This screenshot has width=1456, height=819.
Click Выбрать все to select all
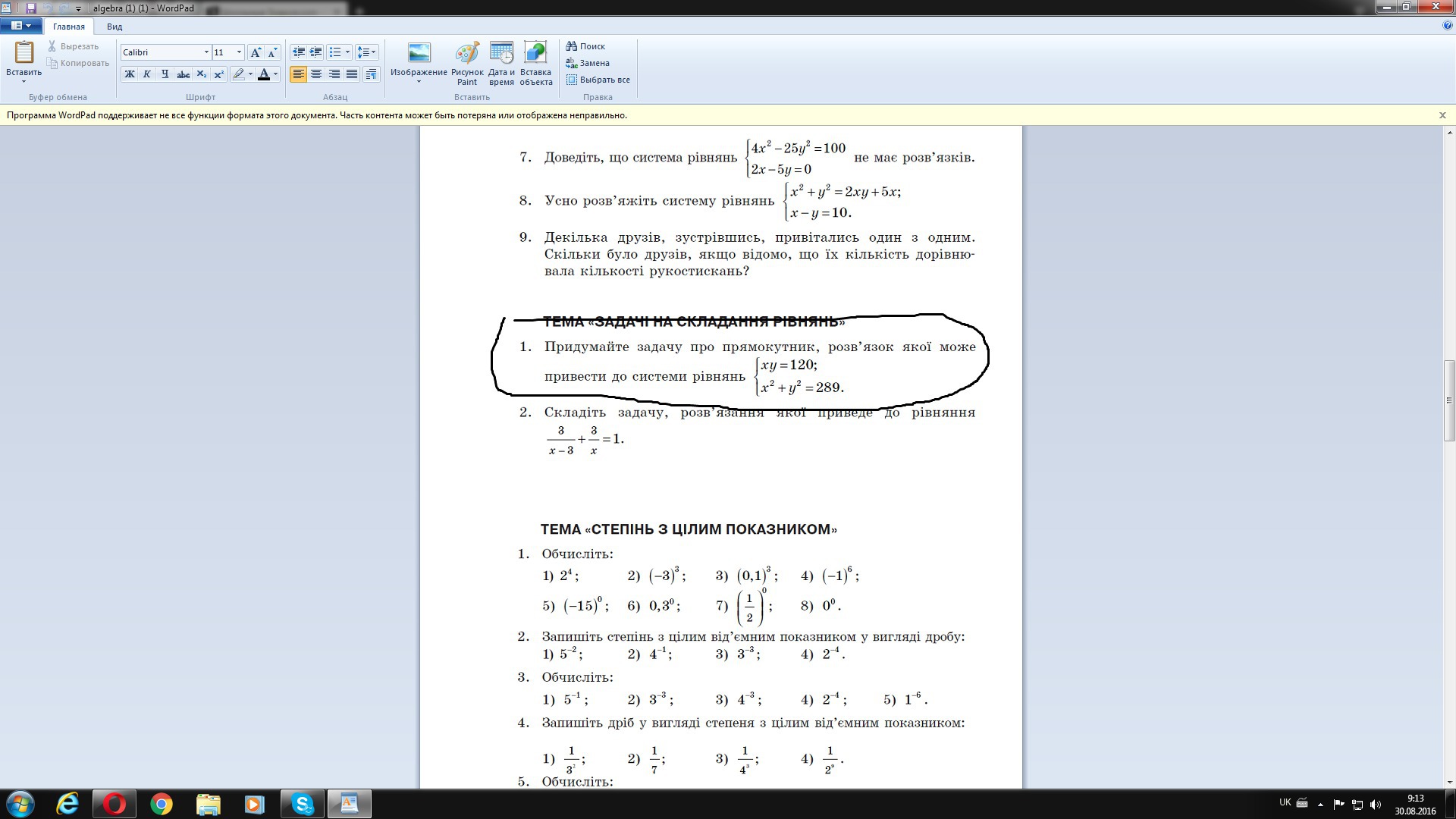click(x=598, y=80)
